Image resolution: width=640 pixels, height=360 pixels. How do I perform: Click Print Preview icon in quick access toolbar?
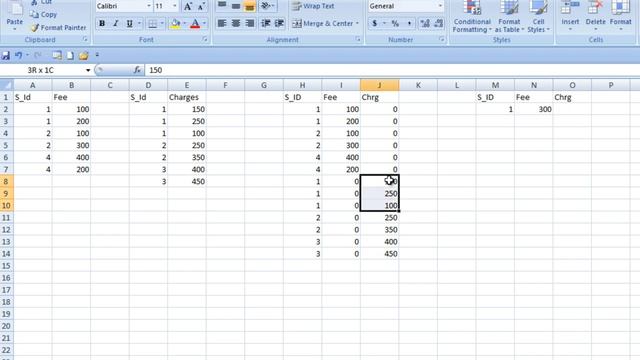point(57,55)
